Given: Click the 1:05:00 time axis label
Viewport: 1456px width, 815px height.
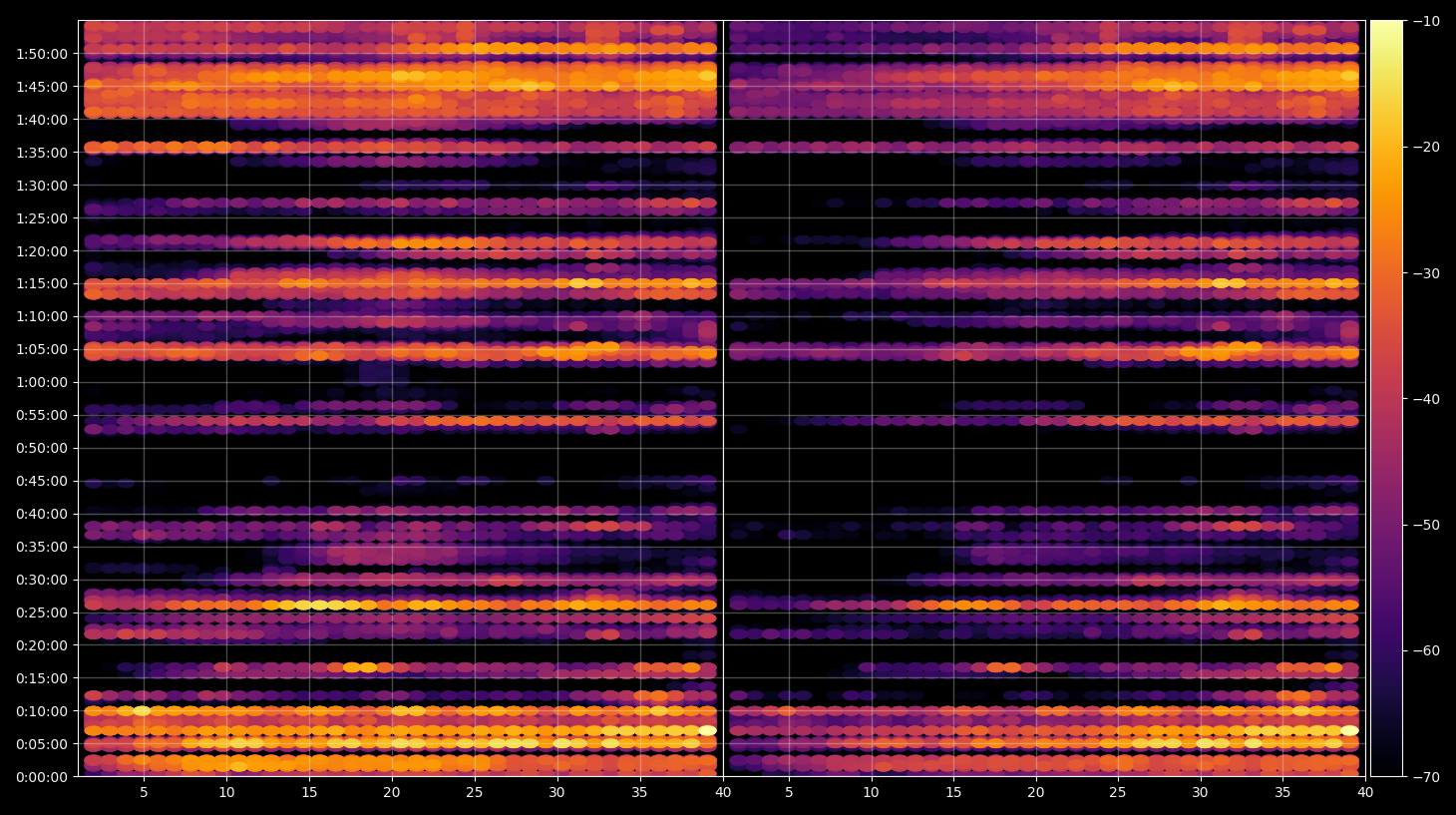Looking at the screenshot, I should tap(42, 349).
